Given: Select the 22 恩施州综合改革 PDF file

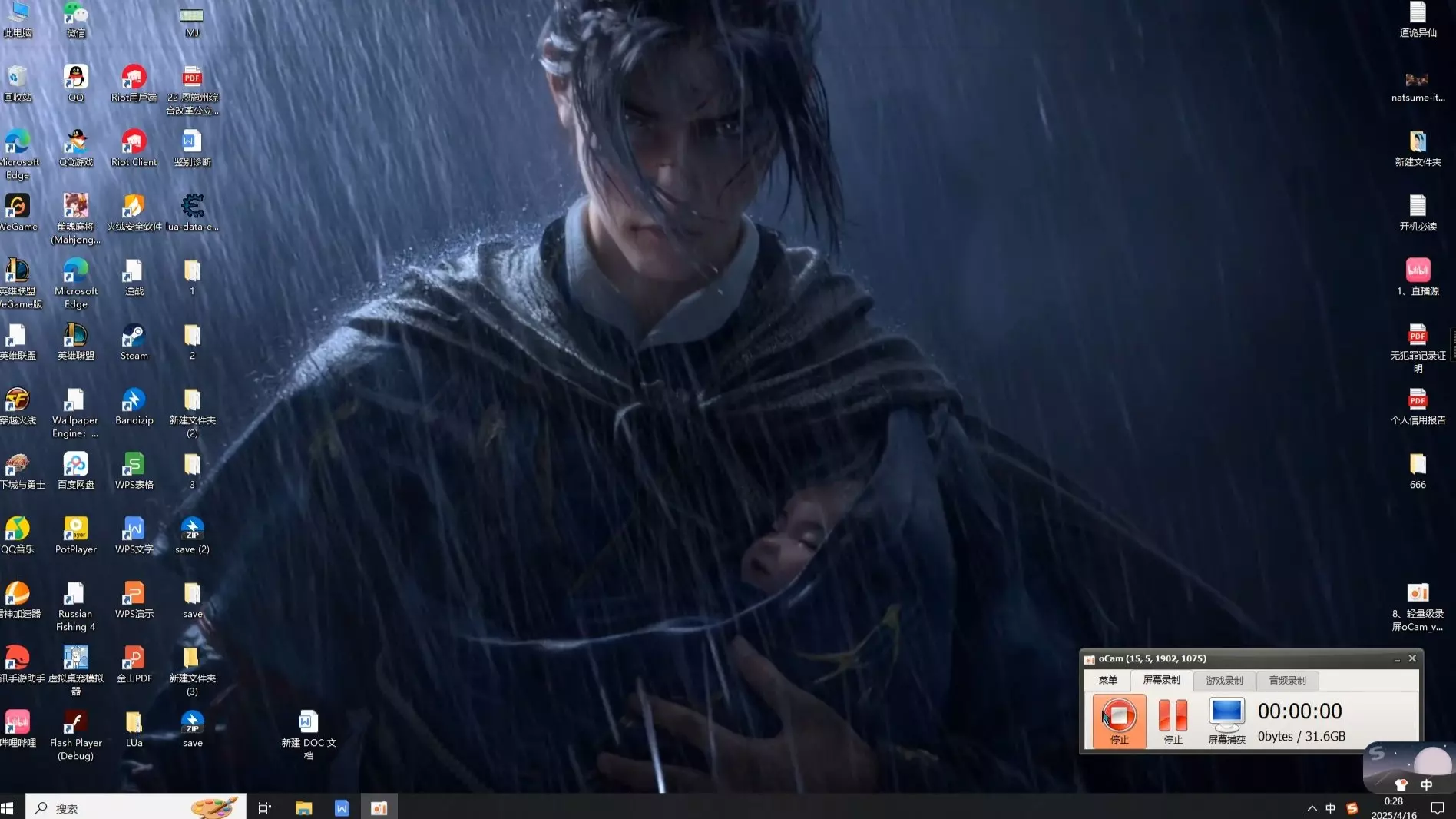Looking at the screenshot, I should click(192, 90).
